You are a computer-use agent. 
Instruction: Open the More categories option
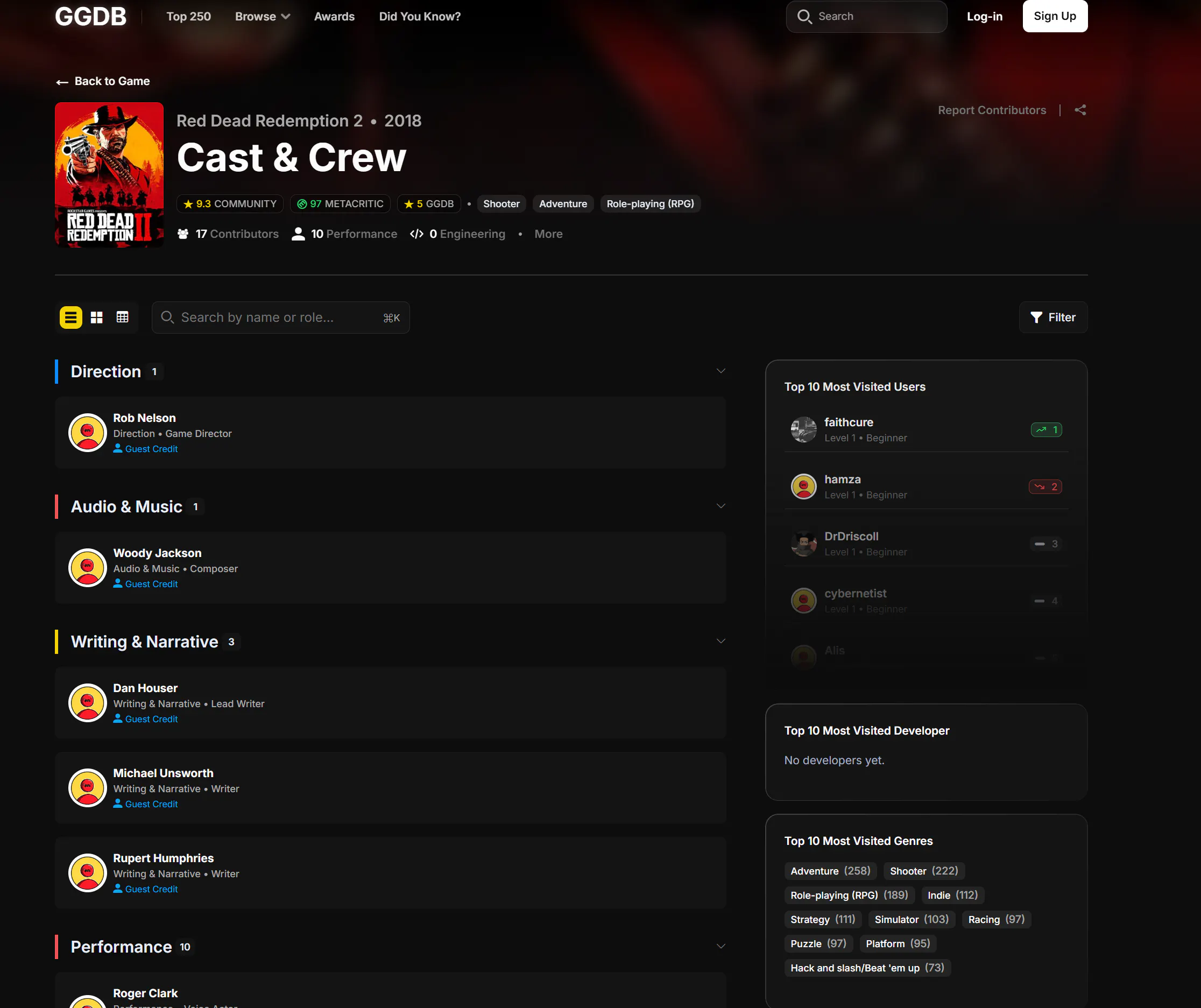(x=548, y=234)
